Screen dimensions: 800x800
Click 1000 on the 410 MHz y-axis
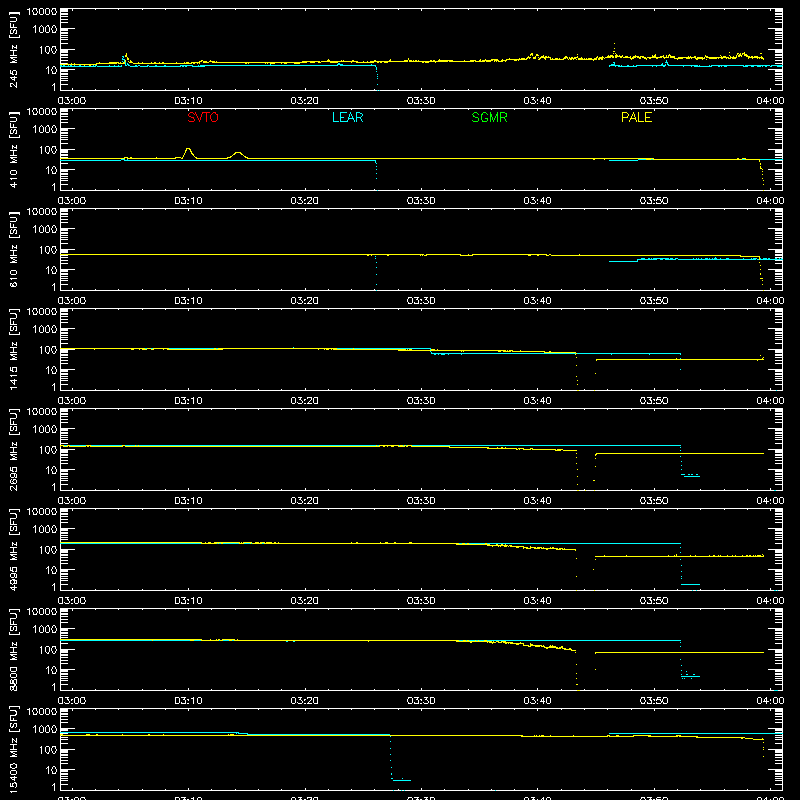[x=45, y=130]
